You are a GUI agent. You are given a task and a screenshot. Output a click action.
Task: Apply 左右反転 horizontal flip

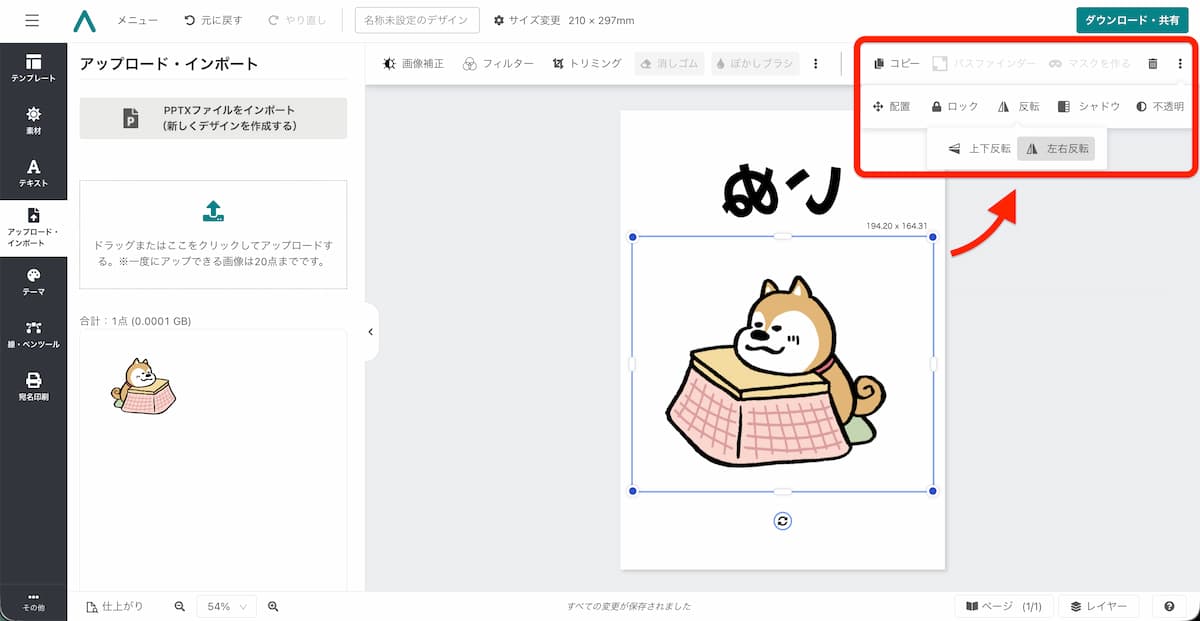1056,148
